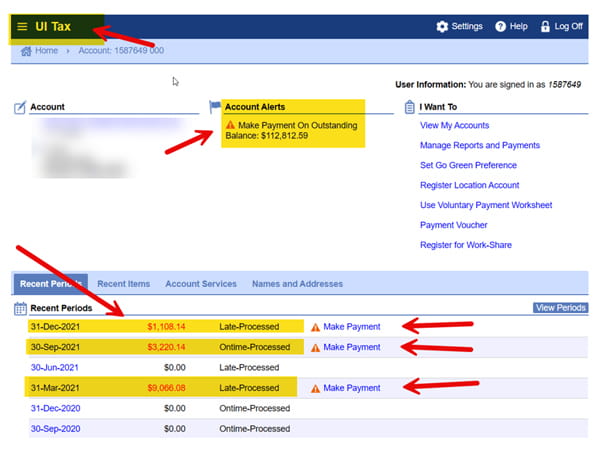Click the Home house icon in breadcrumb
Image resolution: width=600 pixels, height=464 pixels.
26,51
